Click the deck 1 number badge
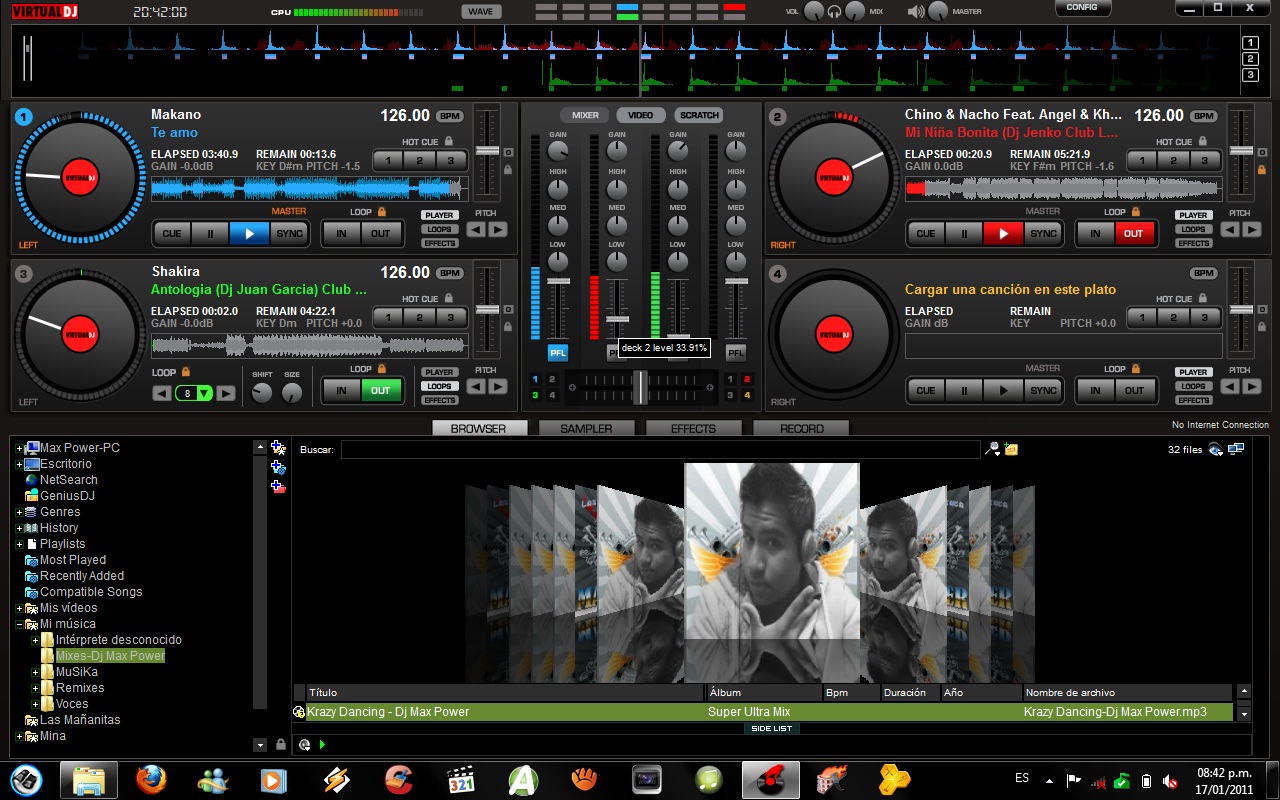The image size is (1280, 800). pos(24,117)
